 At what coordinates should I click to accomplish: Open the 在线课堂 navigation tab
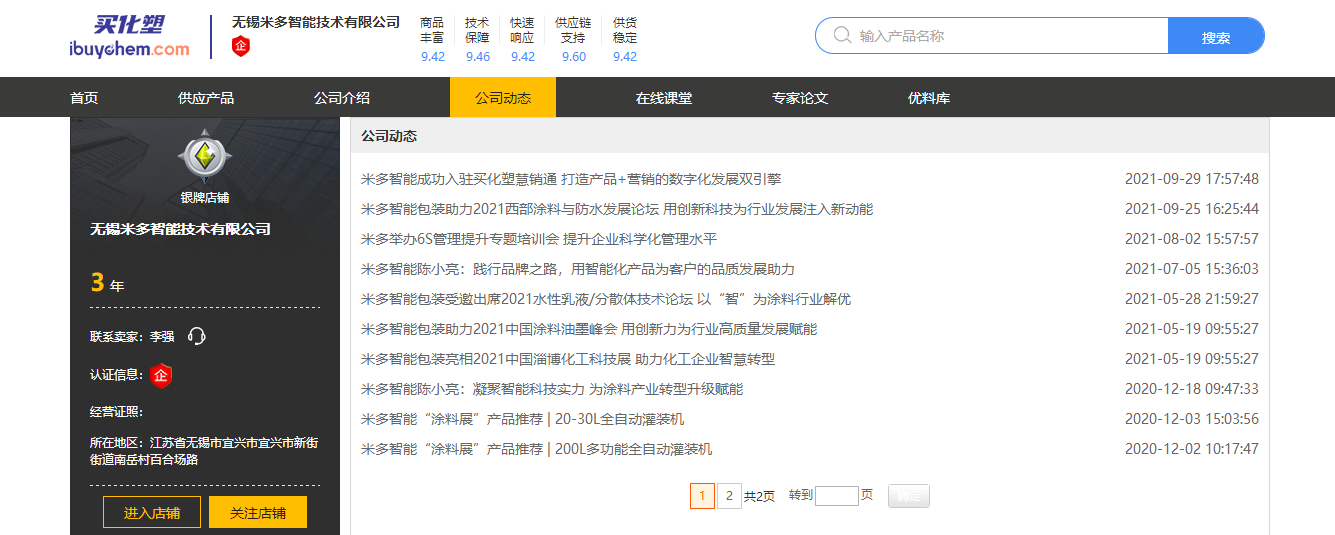[664, 98]
